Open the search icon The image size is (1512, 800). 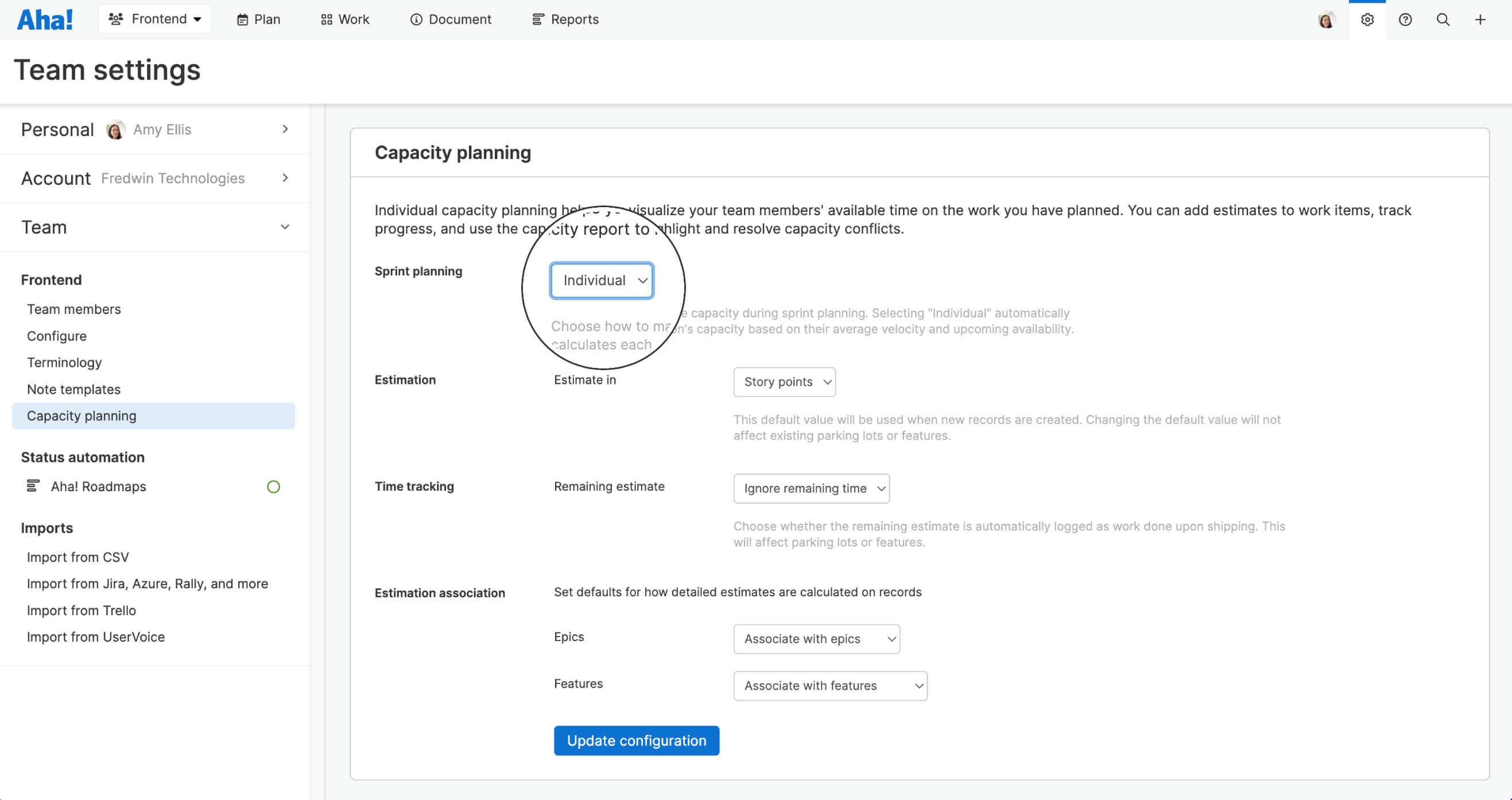tap(1443, 20)
